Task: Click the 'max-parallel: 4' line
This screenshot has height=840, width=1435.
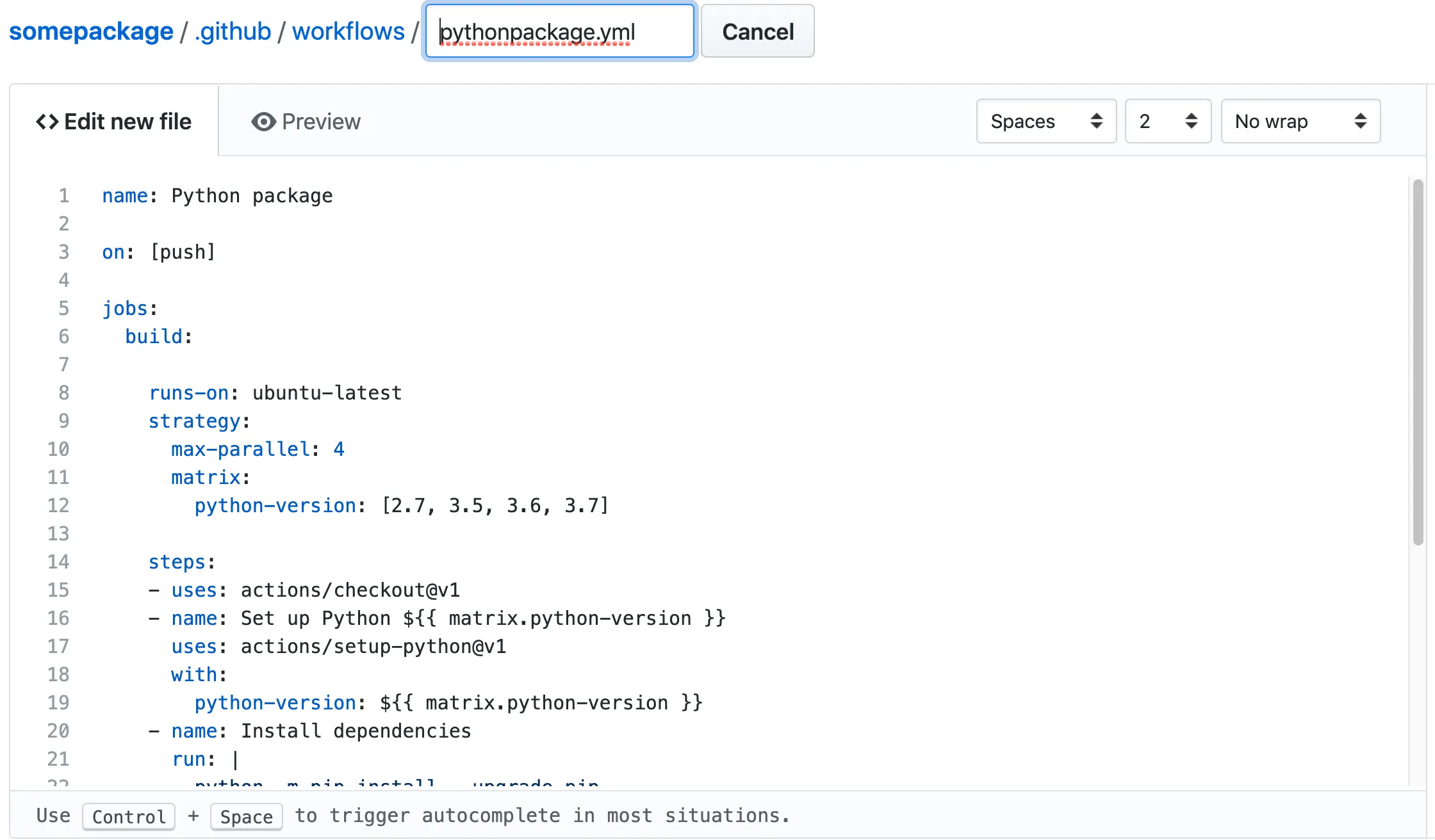Action: (258, 449)
